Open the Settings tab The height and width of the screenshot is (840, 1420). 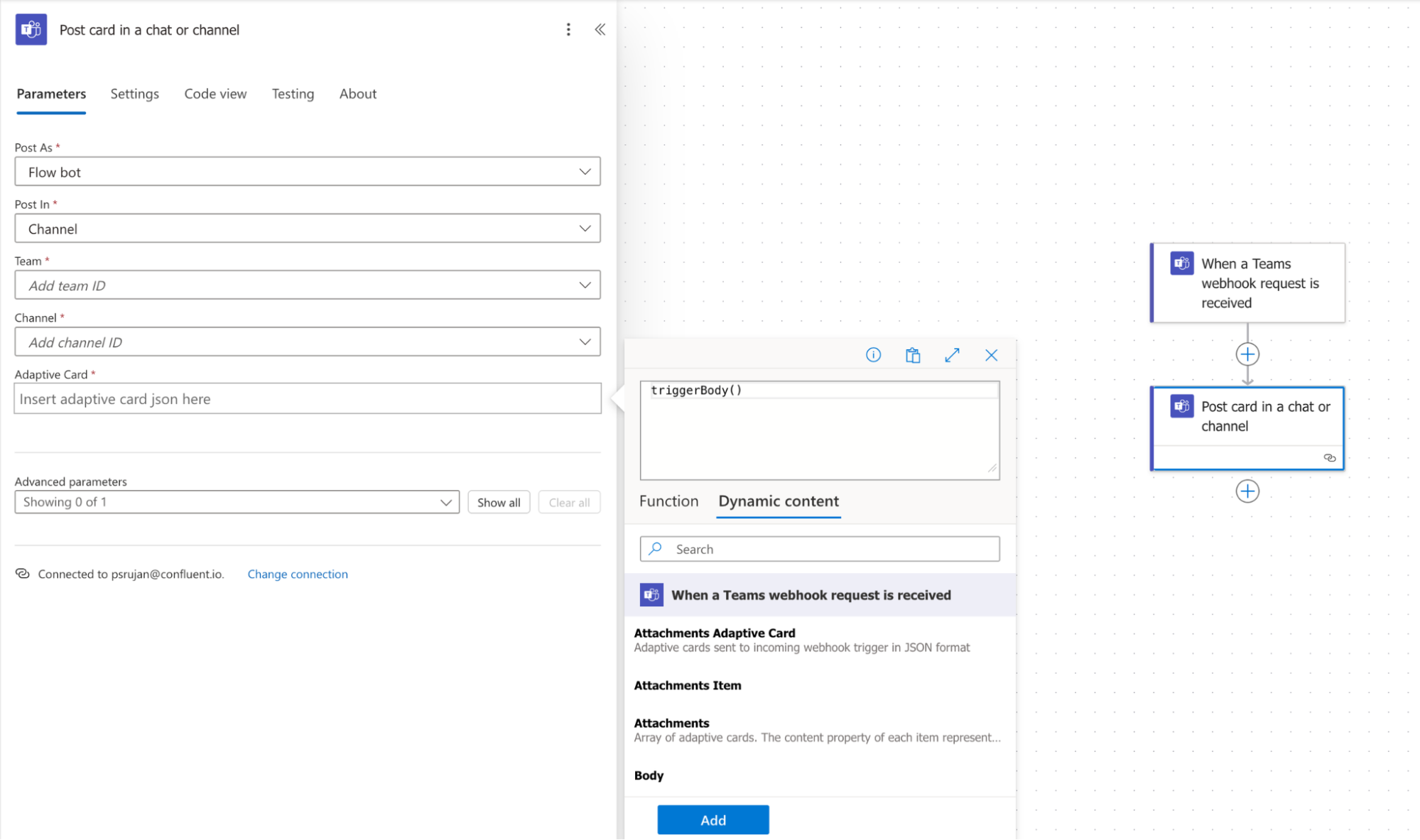point(134,94)
